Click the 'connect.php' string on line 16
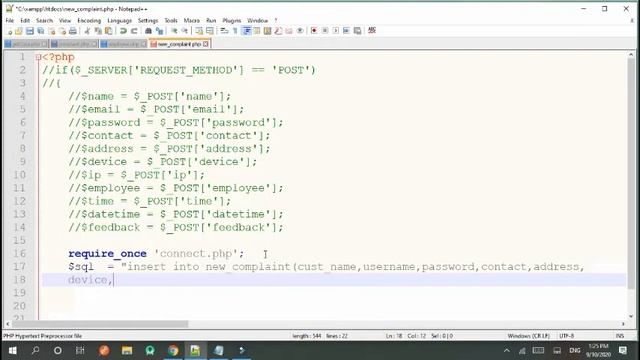This screenshot has height=360, width=640. point(196,253)
